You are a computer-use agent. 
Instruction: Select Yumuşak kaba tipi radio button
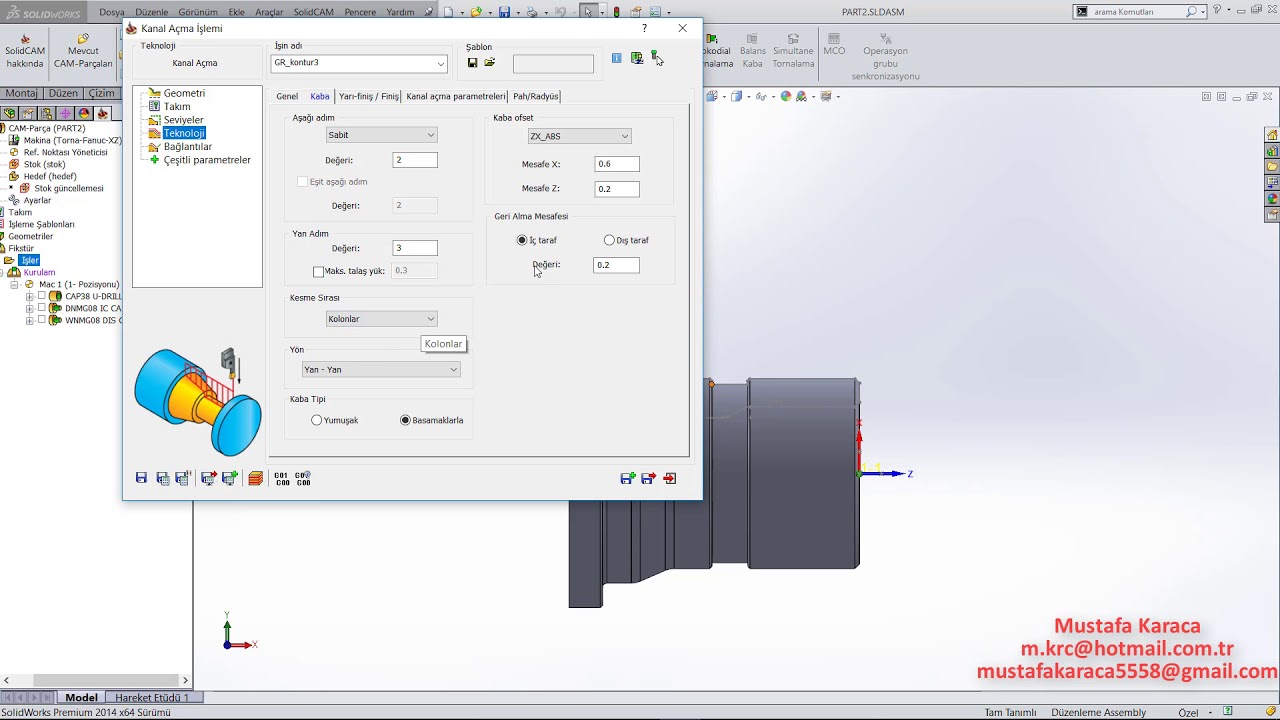(x=316, y=420)
